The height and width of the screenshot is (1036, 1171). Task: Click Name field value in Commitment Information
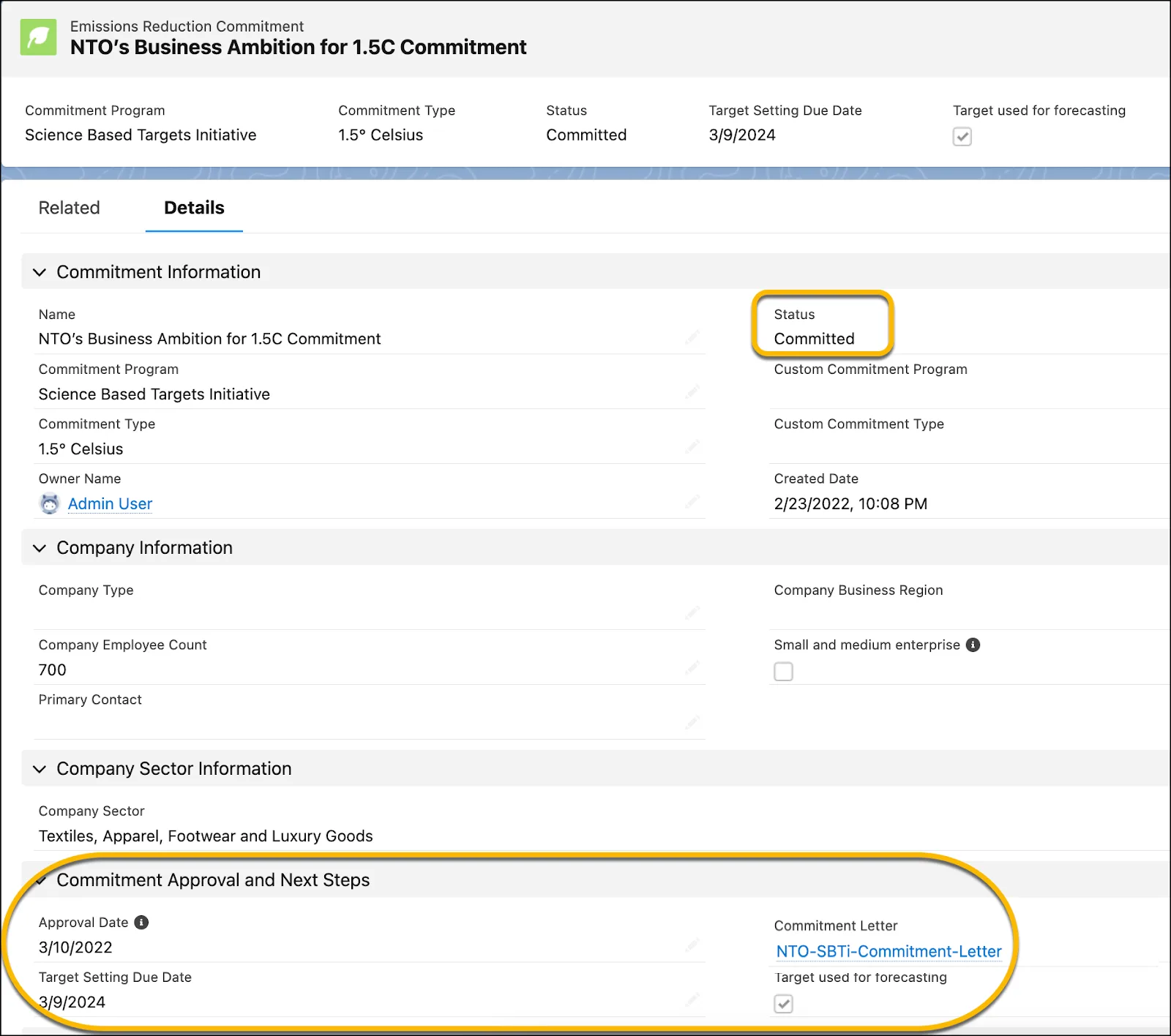coord(209,339)
